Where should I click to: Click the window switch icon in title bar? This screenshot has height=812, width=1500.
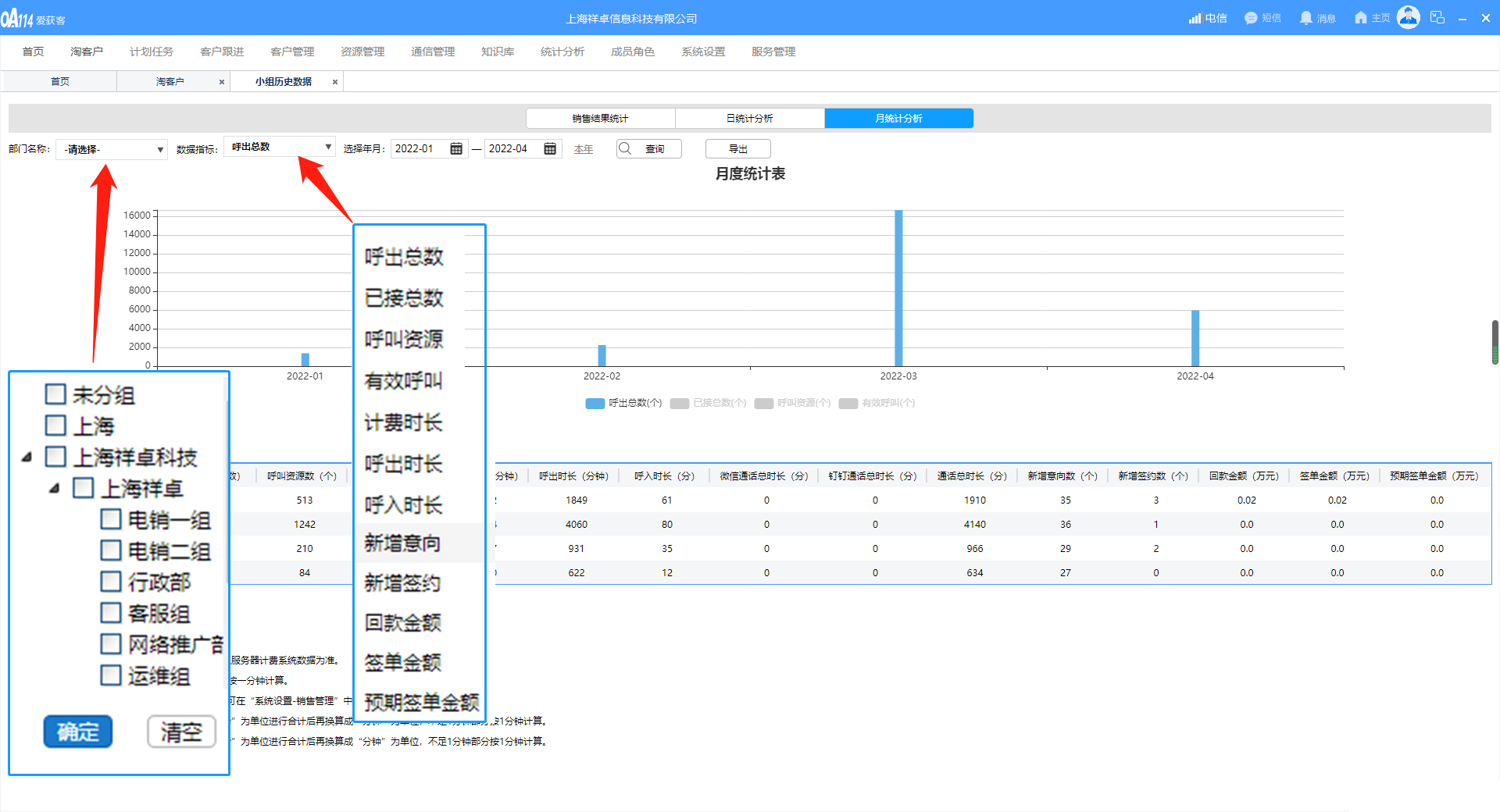(x=1437, y=17)
